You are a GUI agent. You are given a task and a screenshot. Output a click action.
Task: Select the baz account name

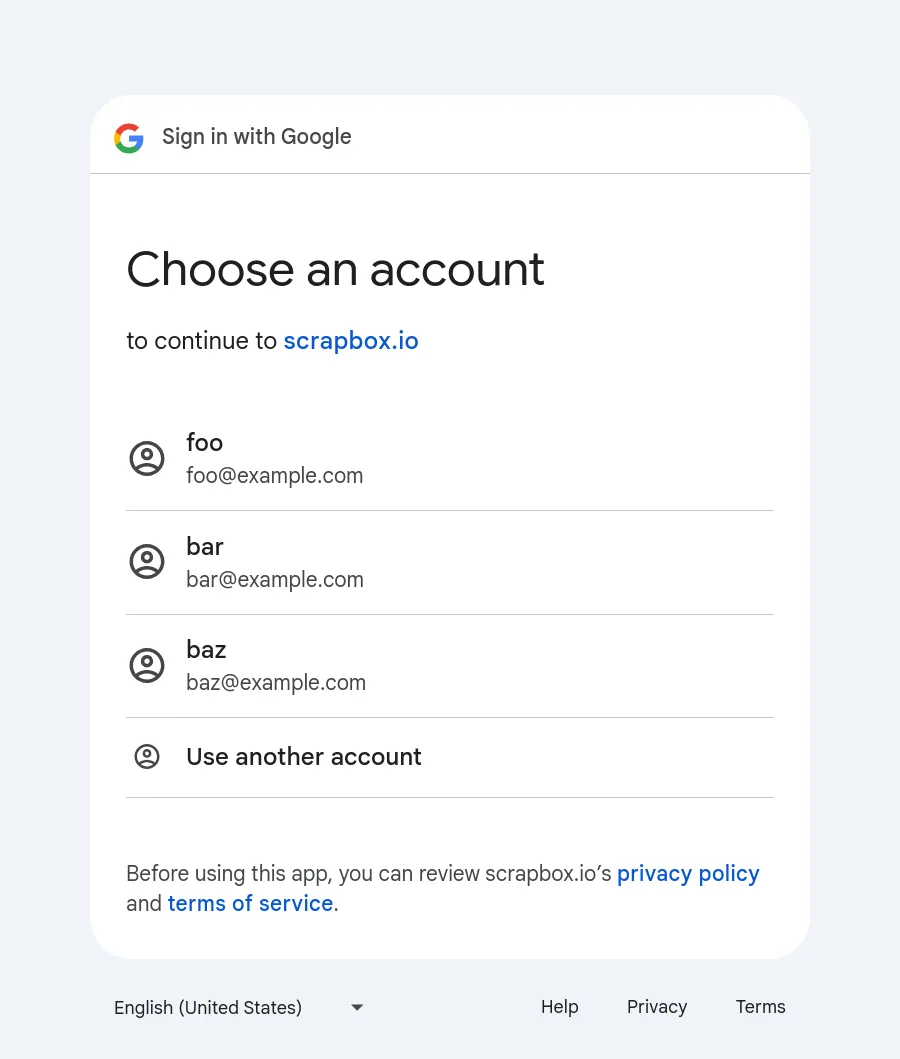(206, 650)
